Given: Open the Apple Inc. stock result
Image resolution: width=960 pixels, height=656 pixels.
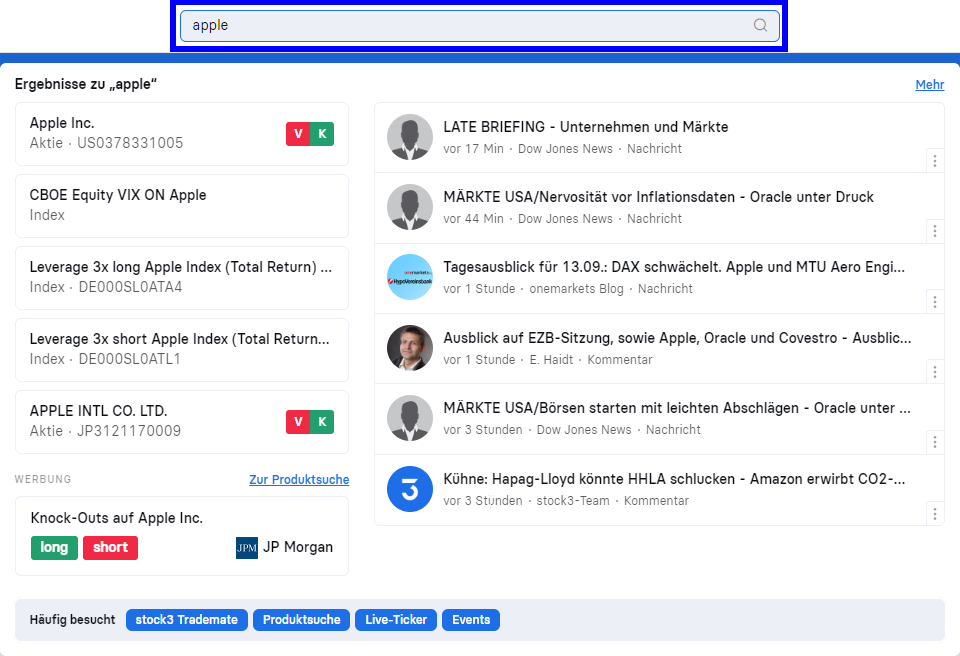Looking at the screenshot, I should [182, 134].
